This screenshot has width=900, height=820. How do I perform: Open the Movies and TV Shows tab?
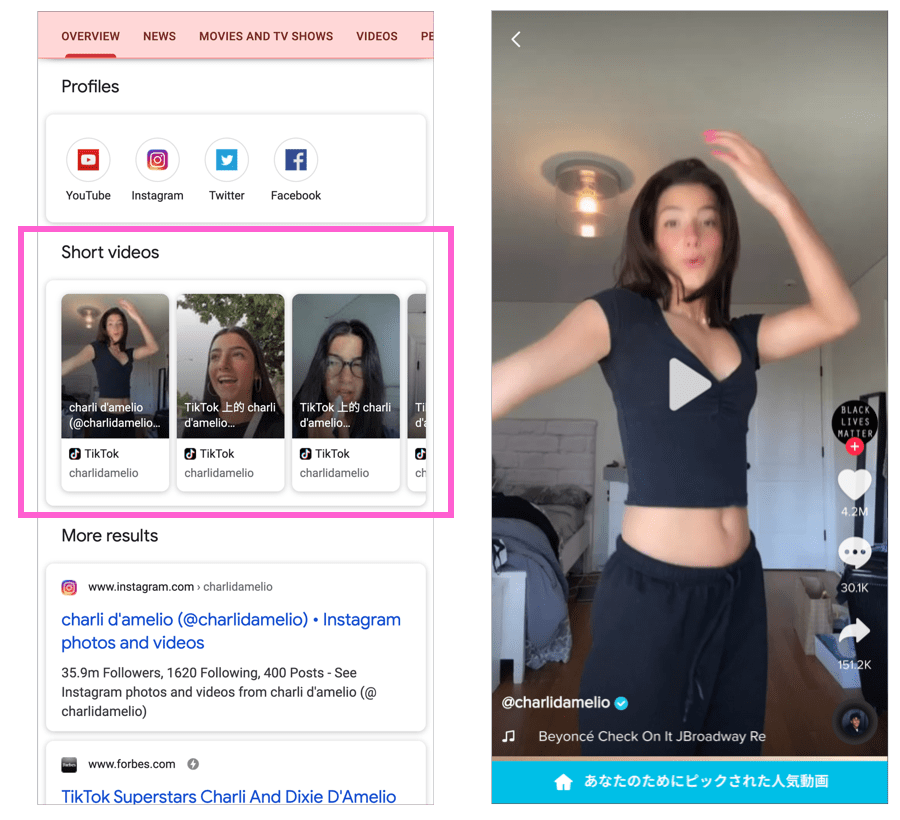[x=266, y=36]
